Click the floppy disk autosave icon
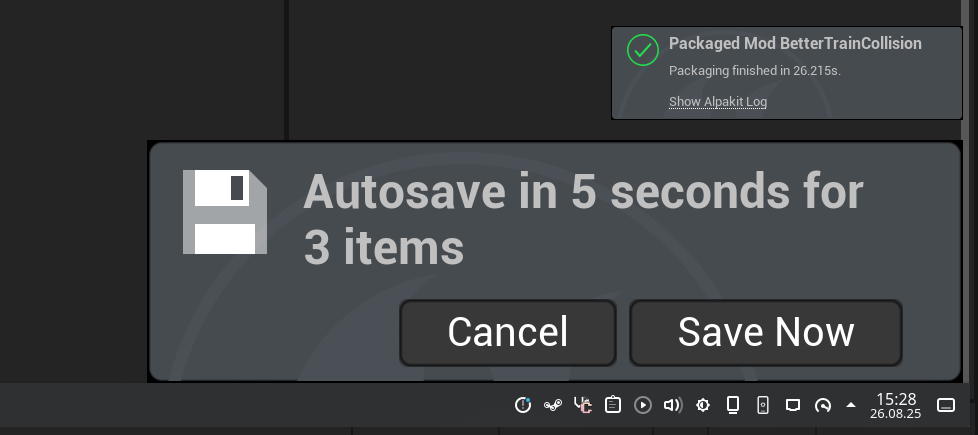978x435 pixels. pyautogui.click(x=225, y=212)
